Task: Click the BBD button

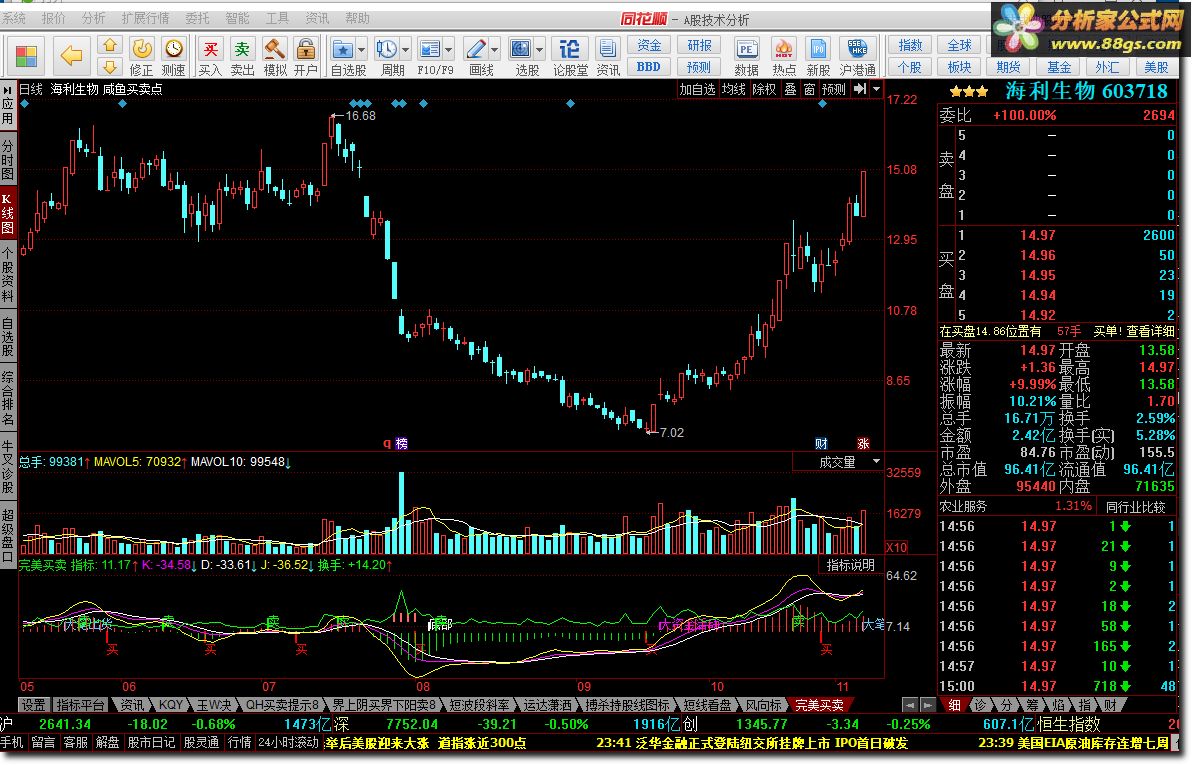Action: click(x=649, y=67)
